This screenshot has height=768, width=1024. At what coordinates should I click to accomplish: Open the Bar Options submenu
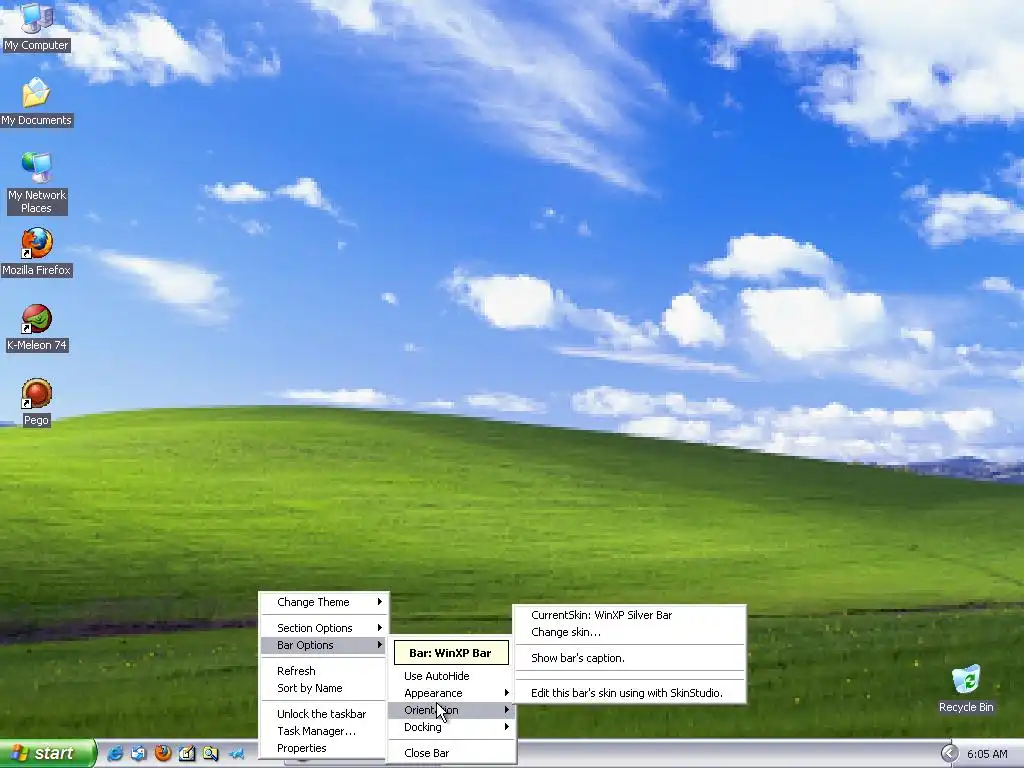[325, 645]
